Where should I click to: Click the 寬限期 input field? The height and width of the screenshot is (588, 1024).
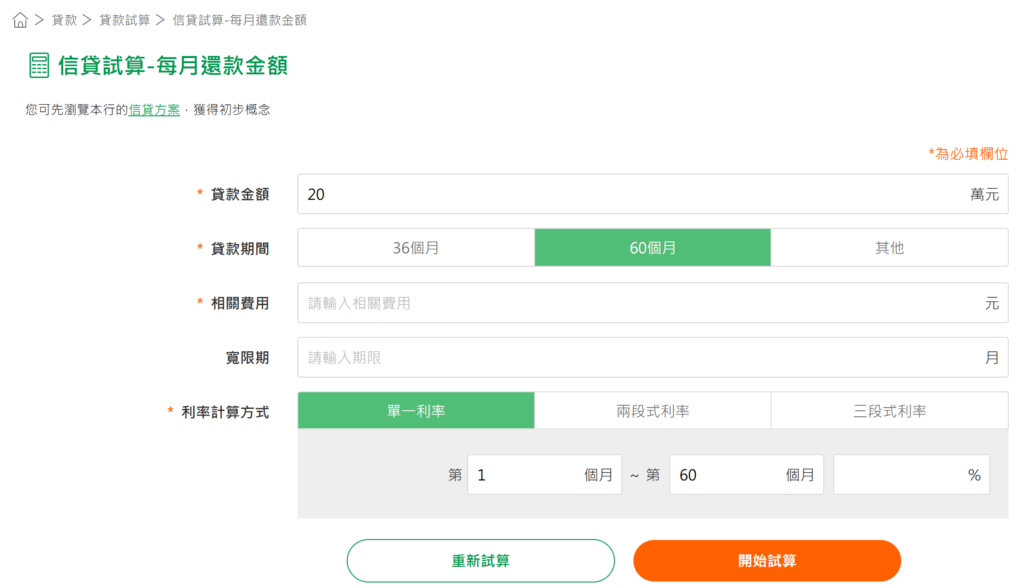(630, 357)
